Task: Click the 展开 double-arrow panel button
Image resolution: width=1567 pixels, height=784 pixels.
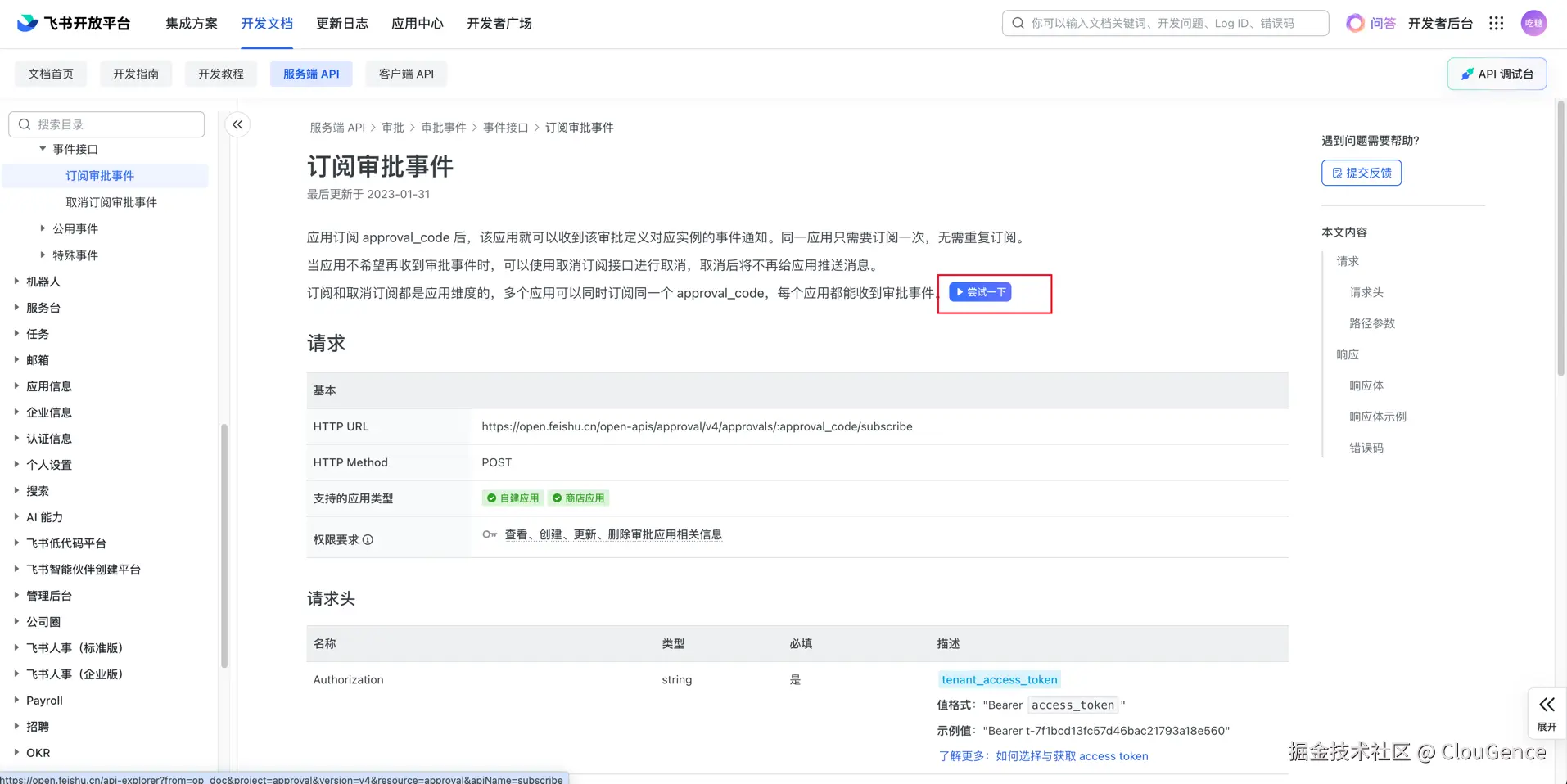Action: [1547, 713]
